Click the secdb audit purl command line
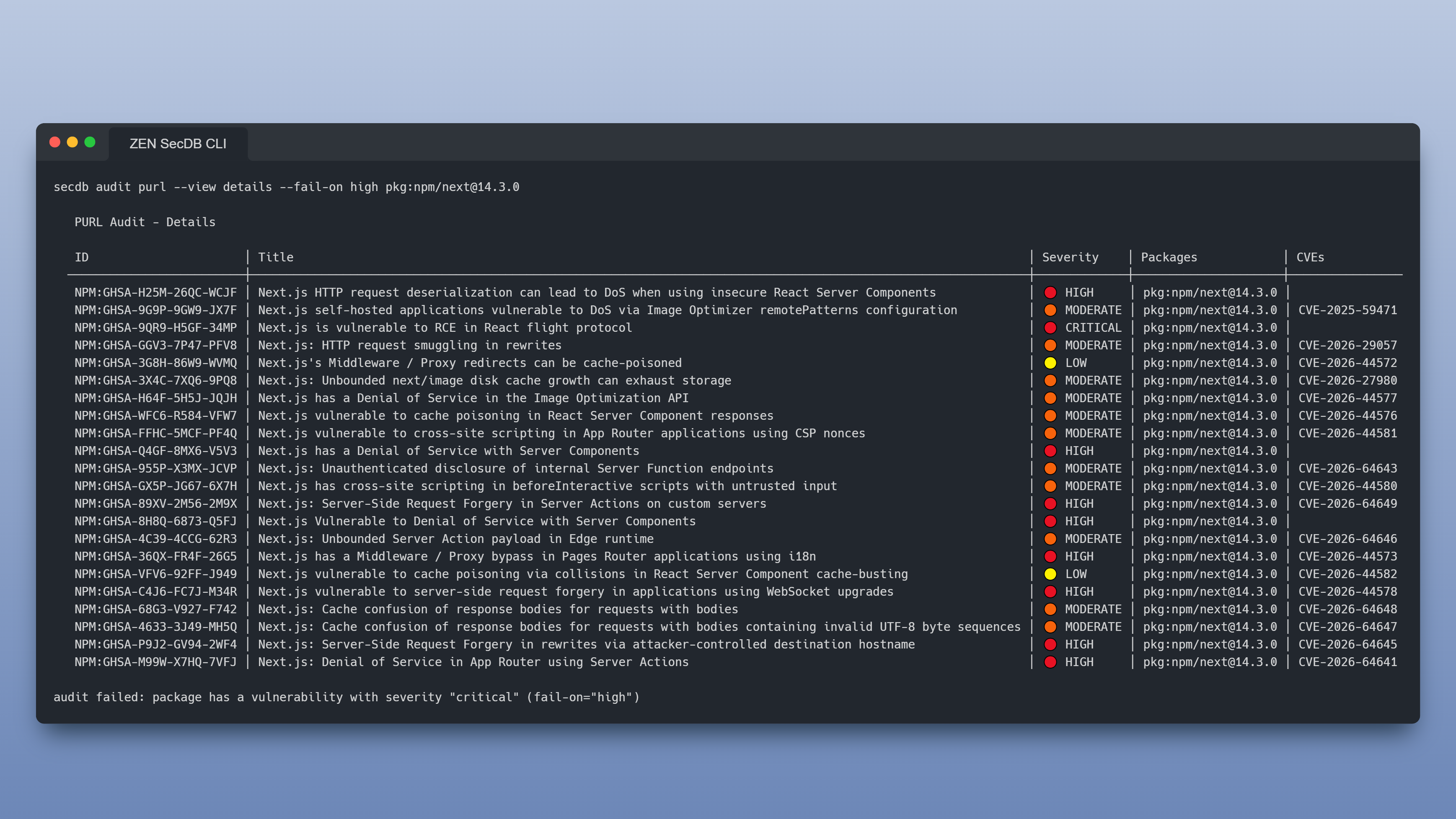1456x819 pixels. pyautogui.click(x=287, y=187)
